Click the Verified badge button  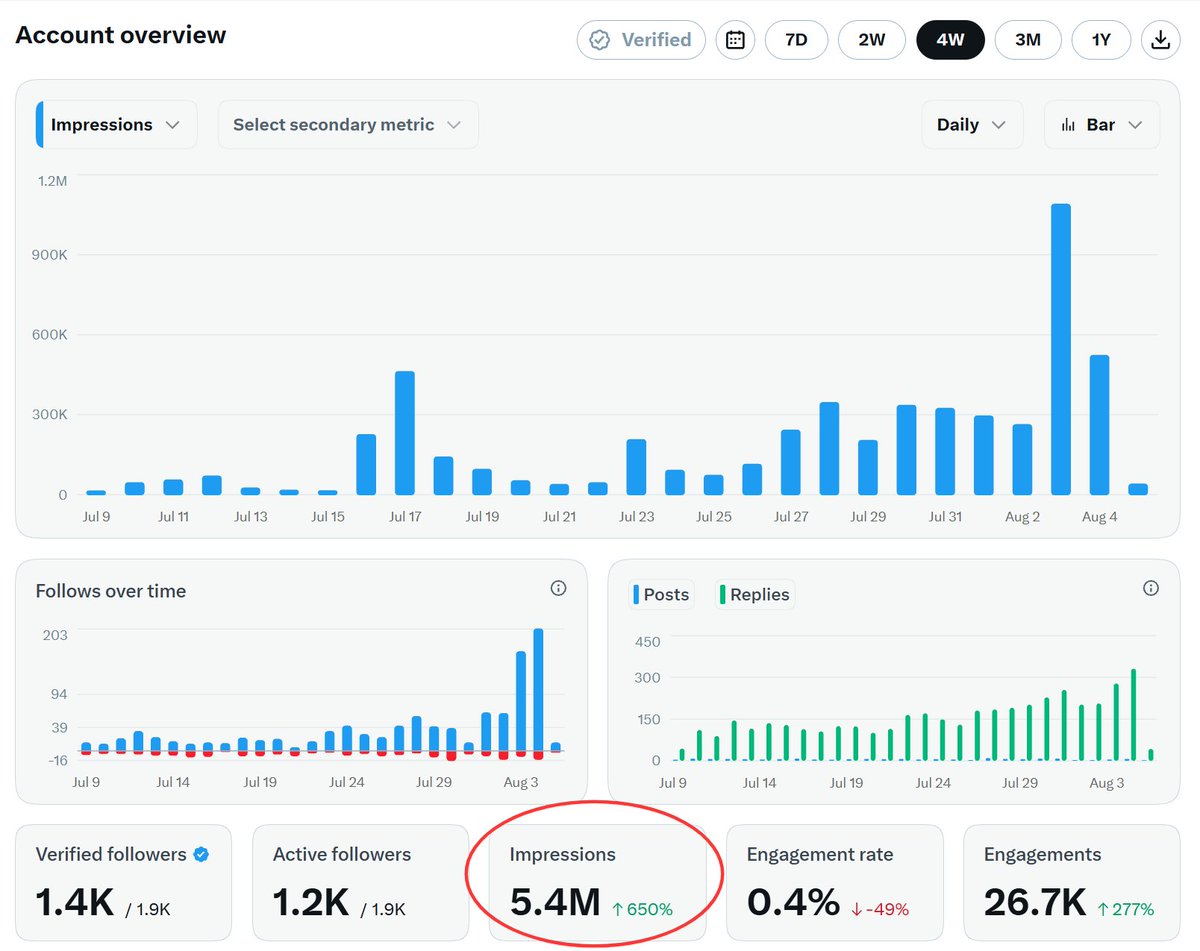[x=641, y=40]
